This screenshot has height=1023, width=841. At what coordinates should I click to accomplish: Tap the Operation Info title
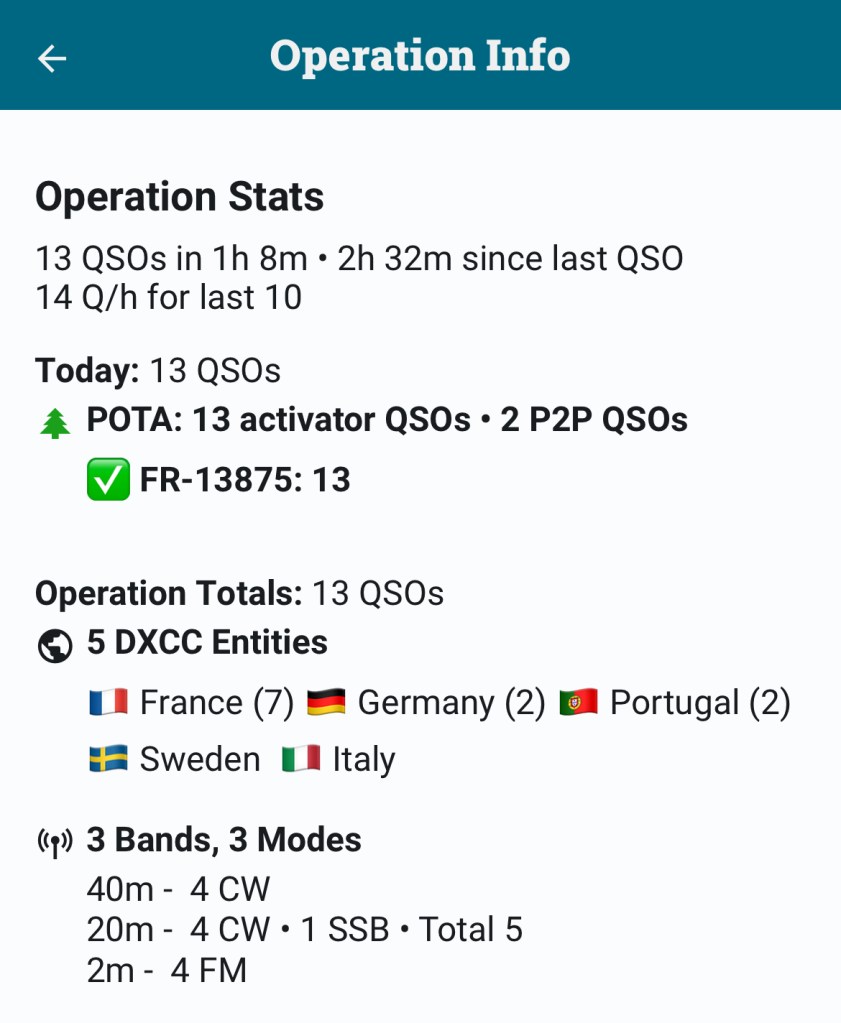420,56
